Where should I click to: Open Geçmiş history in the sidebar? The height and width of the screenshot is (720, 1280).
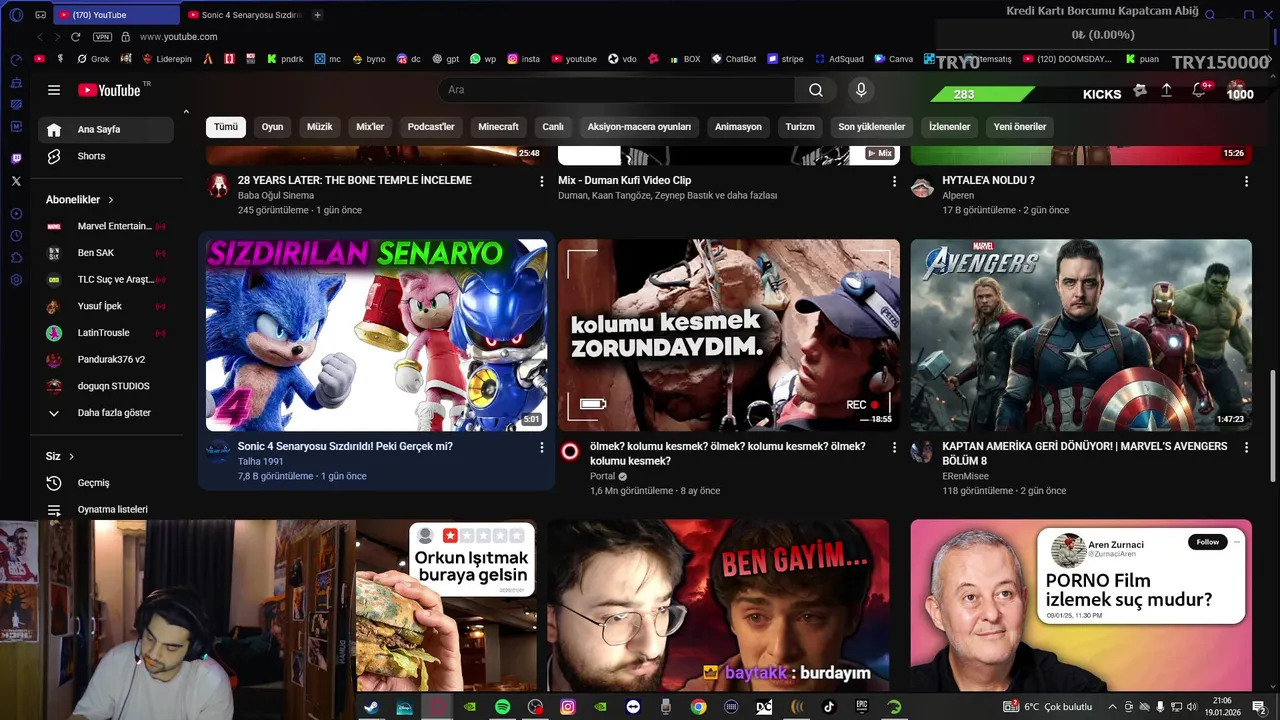pyautogui.click(x=106, y=483)
